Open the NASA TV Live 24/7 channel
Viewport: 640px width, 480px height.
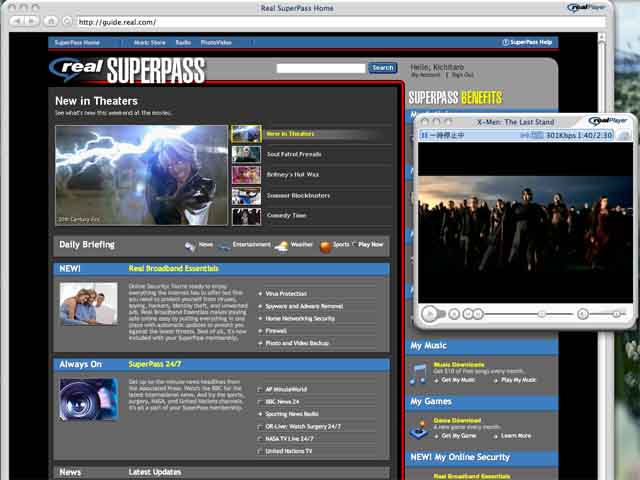tap(289, 439)
